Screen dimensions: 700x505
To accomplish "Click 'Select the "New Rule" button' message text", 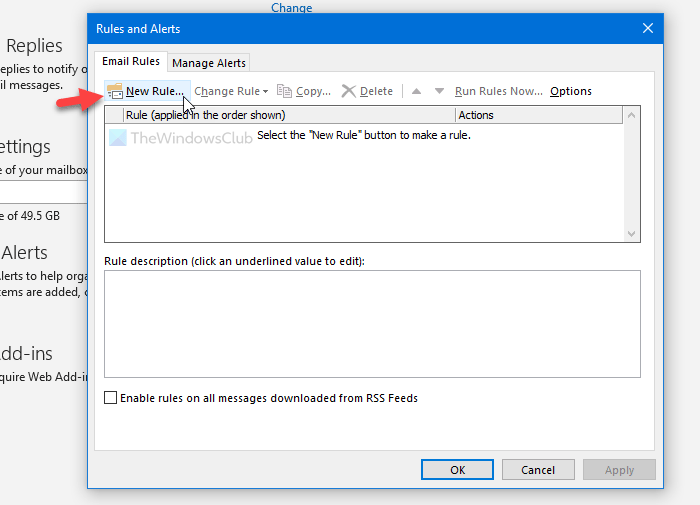I will 364,135.
